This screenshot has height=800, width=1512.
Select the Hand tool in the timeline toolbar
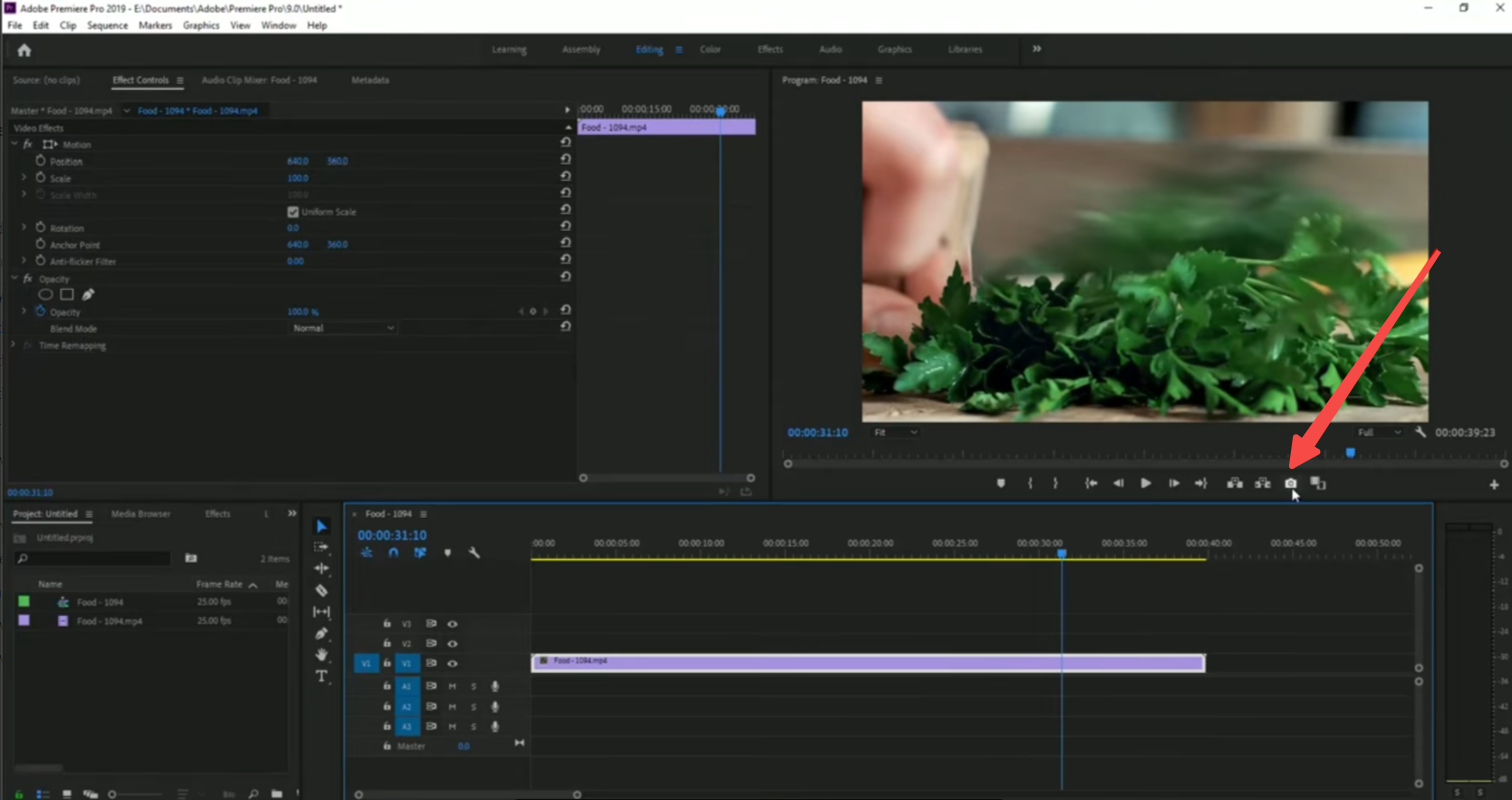click(322, 655)
